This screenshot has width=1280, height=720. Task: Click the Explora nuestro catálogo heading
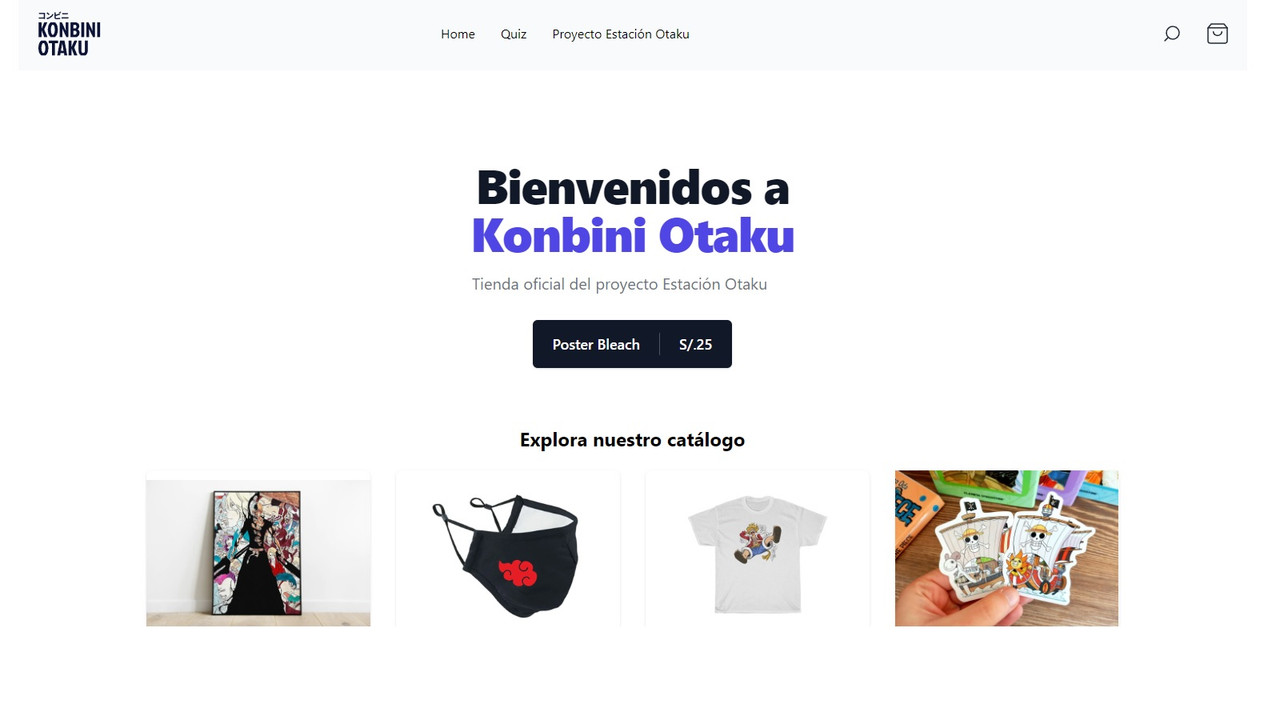coord(632,440)
